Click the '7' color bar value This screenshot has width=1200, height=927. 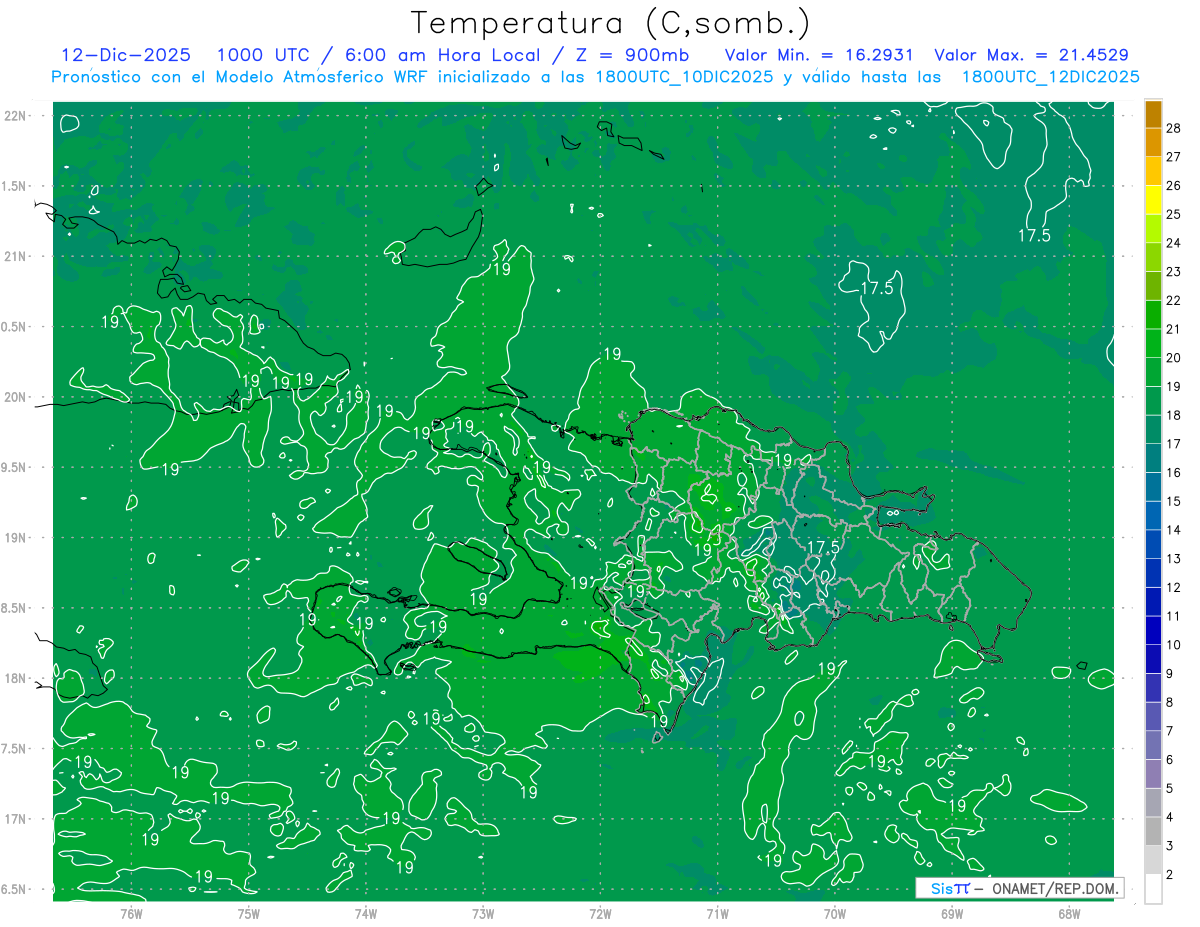point(1170,731)
